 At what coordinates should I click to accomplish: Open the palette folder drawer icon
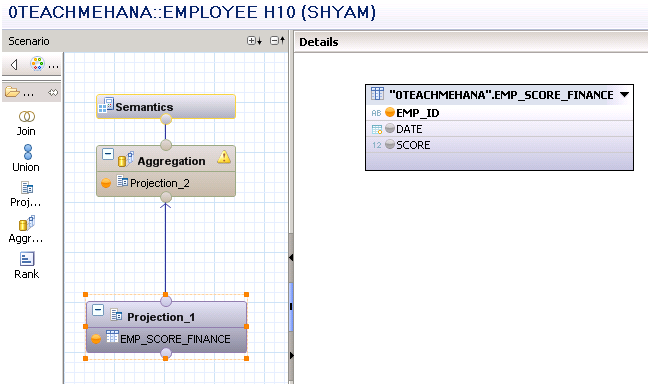click(x=12, y=92)
